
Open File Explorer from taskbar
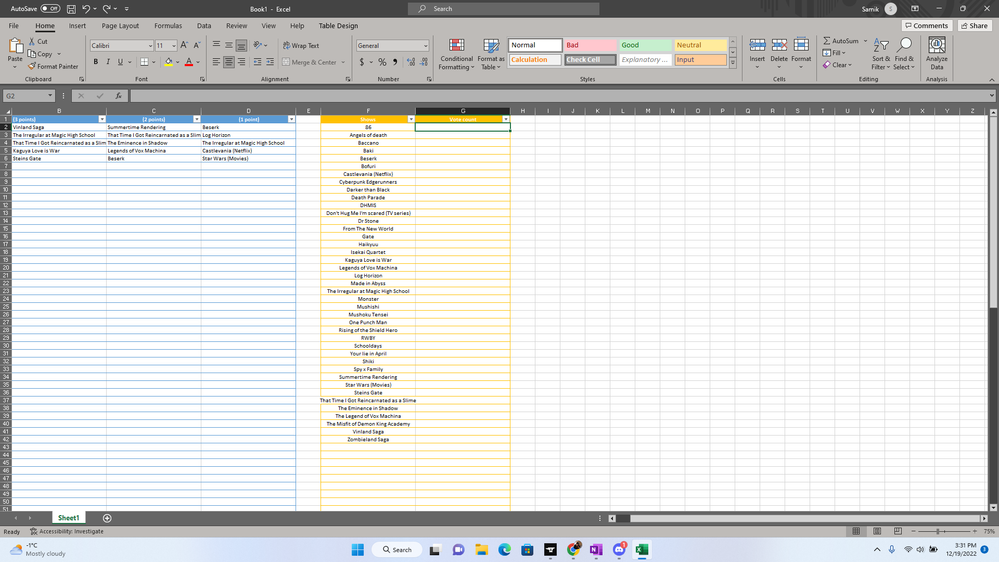tap(481, 549)
